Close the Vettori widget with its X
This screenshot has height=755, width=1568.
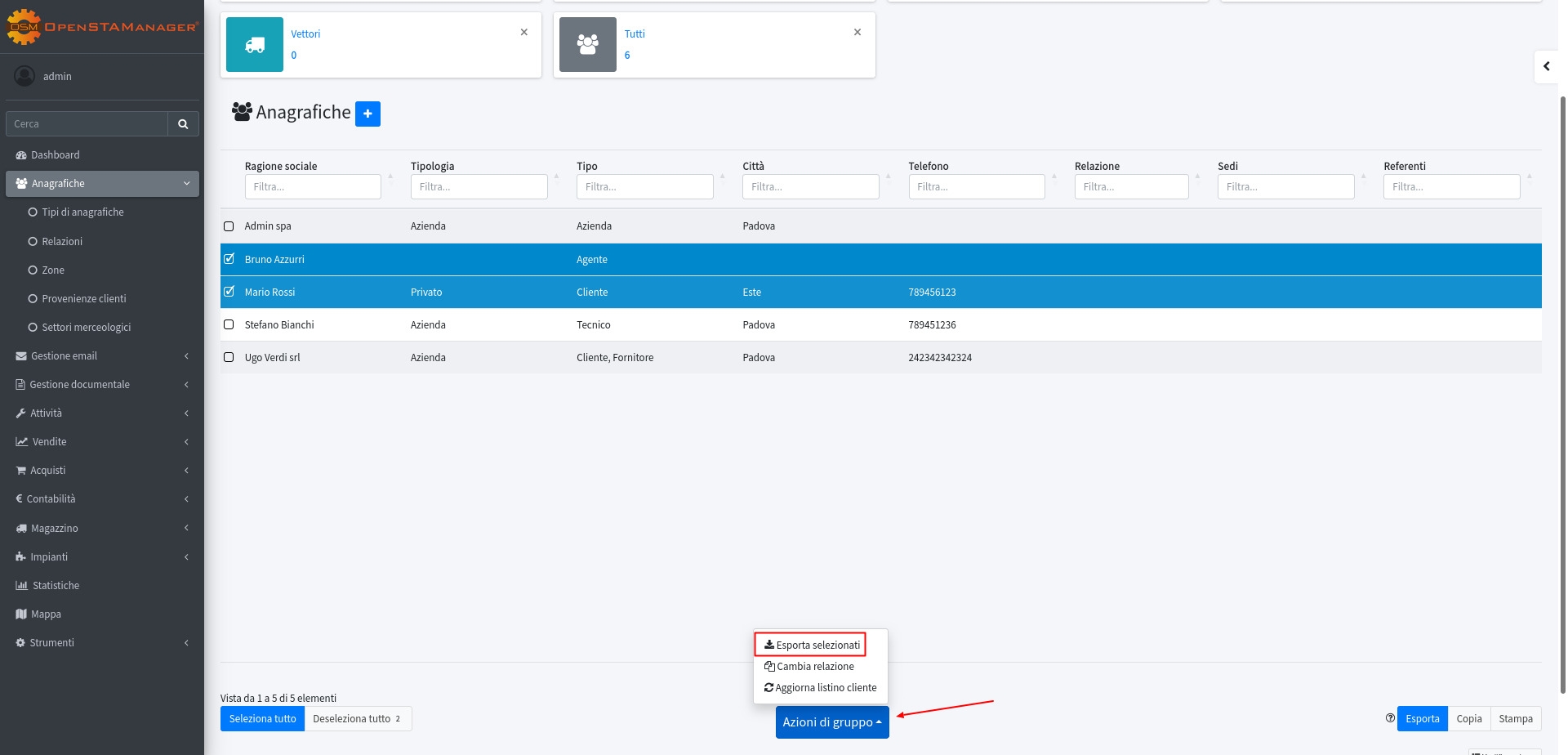[x=524, y=33]
